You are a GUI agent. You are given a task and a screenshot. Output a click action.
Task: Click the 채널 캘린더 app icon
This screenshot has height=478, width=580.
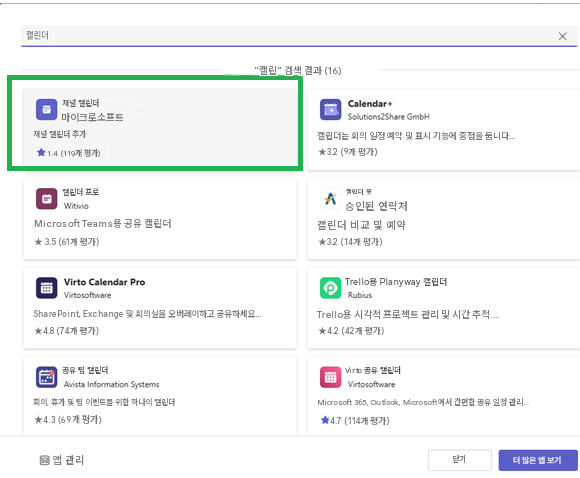47,110
